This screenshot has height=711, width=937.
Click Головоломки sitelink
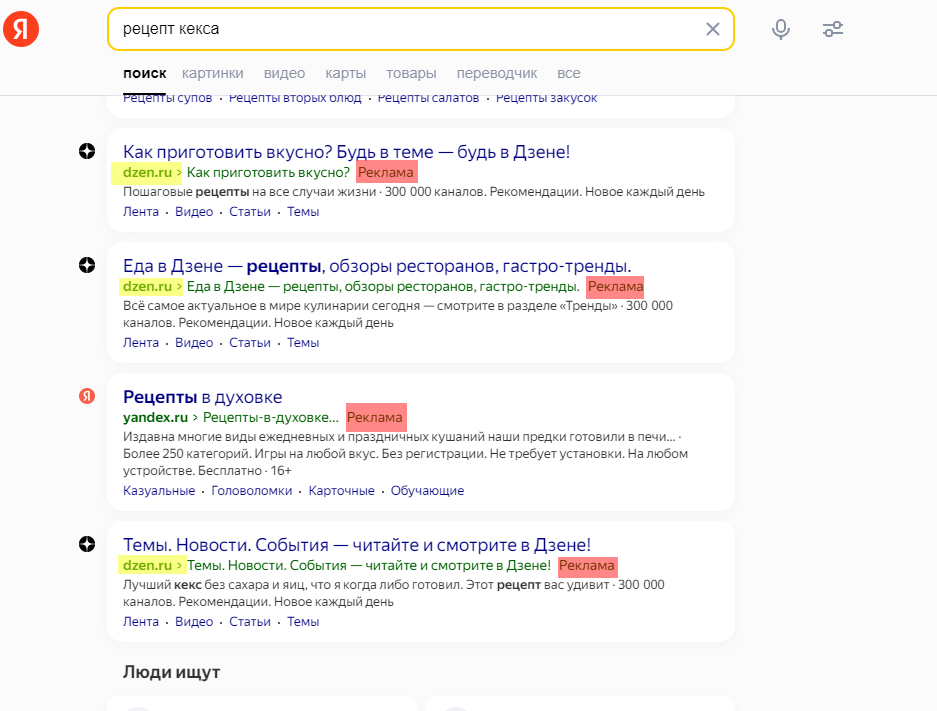tap(252, 491)
